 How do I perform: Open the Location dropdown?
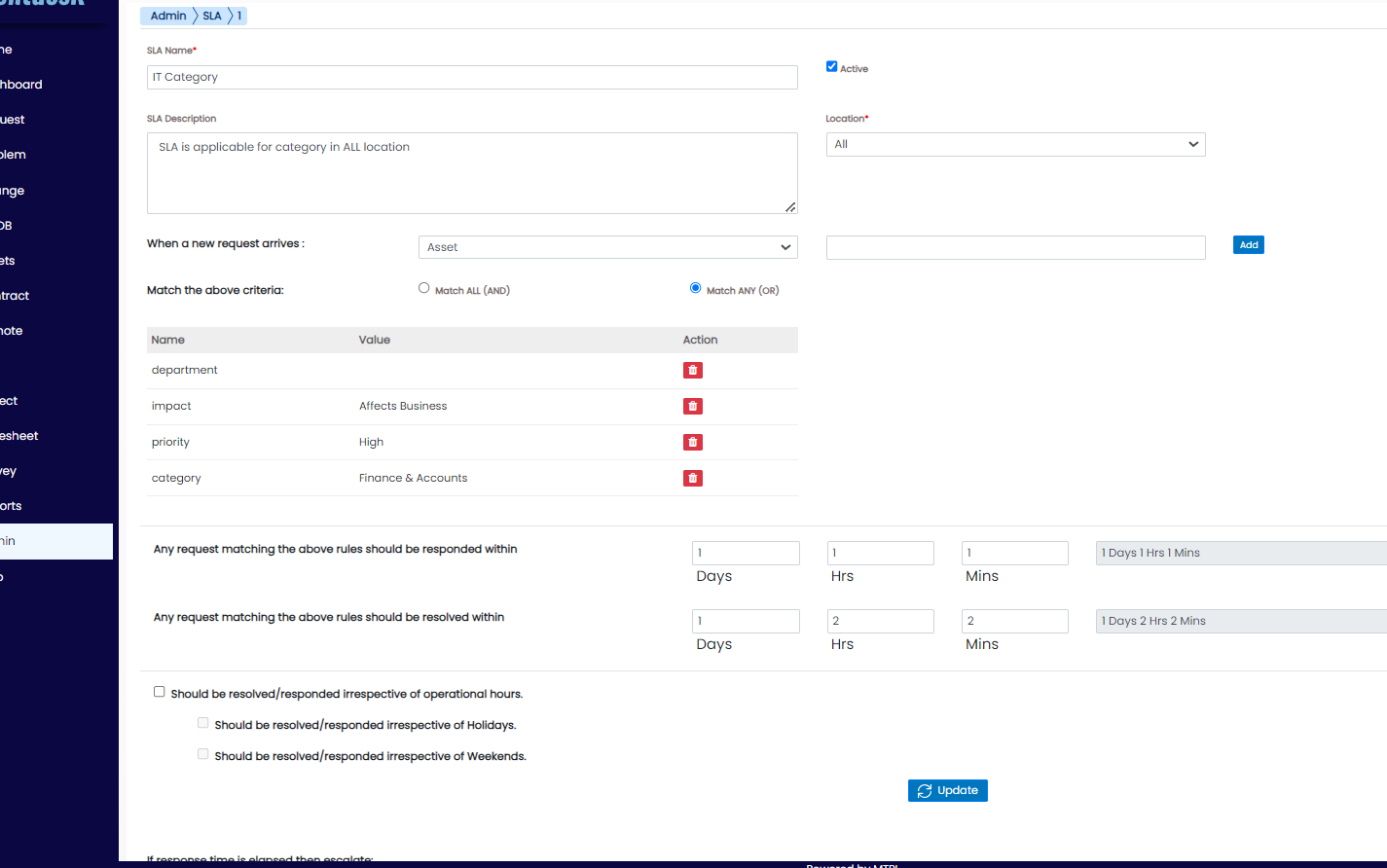coord(1015,144)
